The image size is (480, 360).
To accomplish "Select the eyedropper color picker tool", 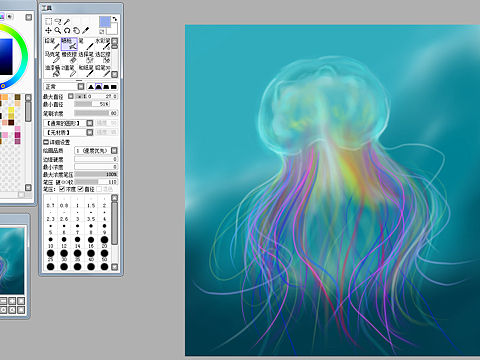I will coord(86,30).
